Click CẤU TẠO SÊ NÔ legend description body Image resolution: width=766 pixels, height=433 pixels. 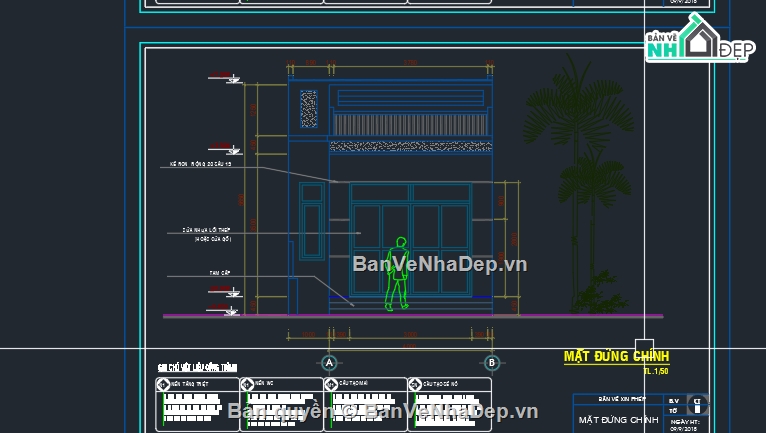tap(445, 410)
